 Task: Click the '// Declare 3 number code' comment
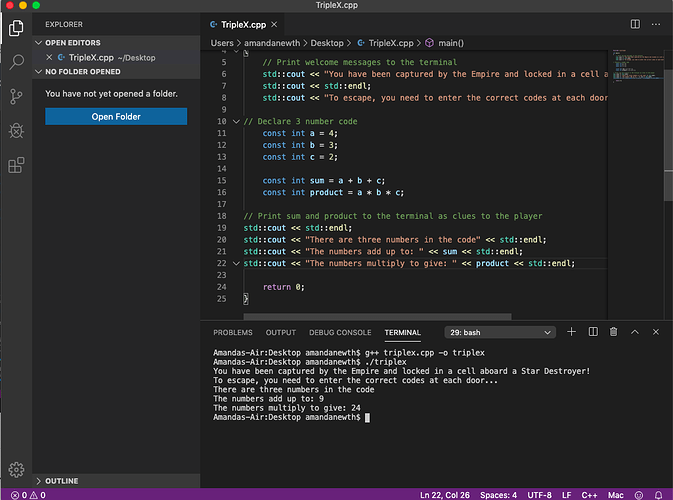[300, 121]
